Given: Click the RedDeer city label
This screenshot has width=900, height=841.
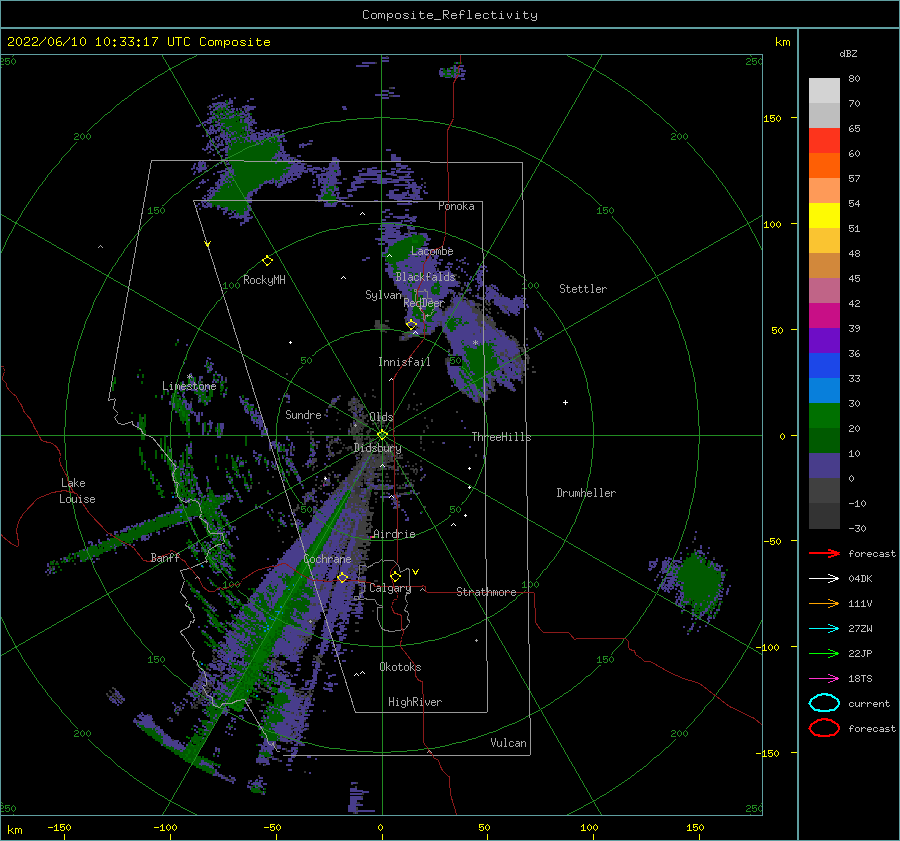Looking at the screenshot, I should tap(424, 303).
